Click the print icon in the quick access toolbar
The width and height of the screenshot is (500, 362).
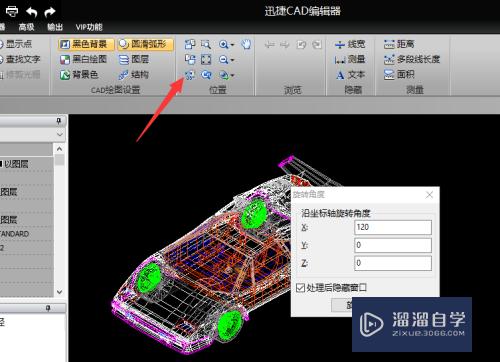coord(12,11)
